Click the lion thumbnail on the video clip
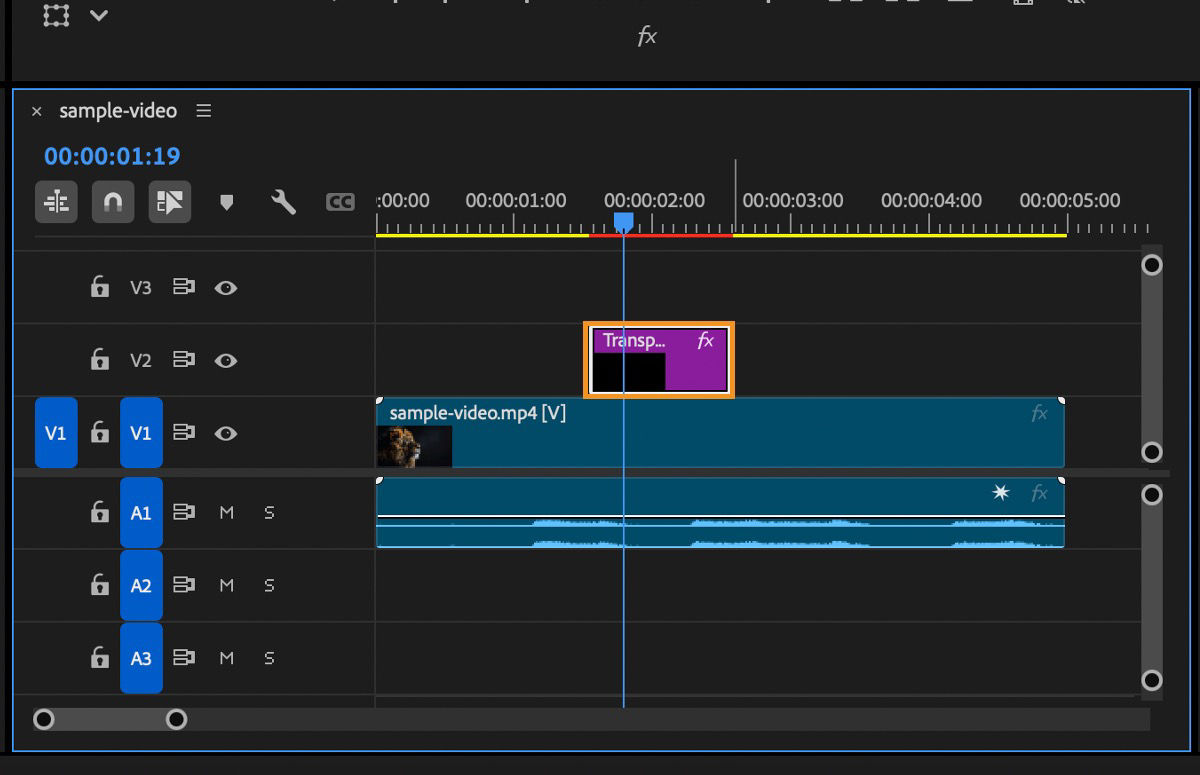Viewport: 1200px width, 775px height. [x=414, y=446]
